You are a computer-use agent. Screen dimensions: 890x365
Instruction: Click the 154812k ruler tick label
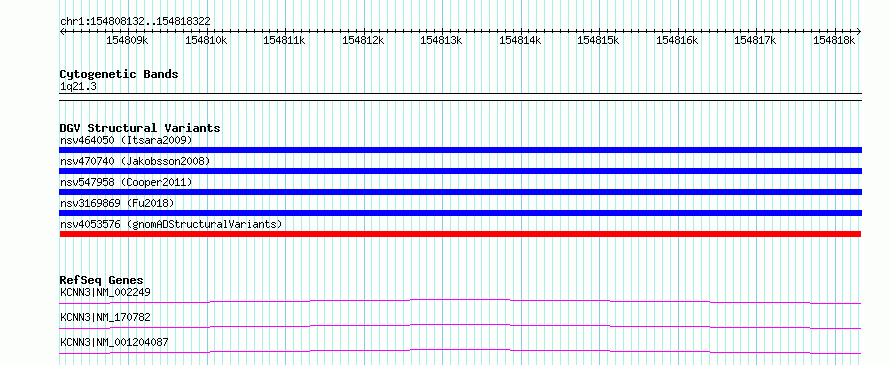(363, 40)
